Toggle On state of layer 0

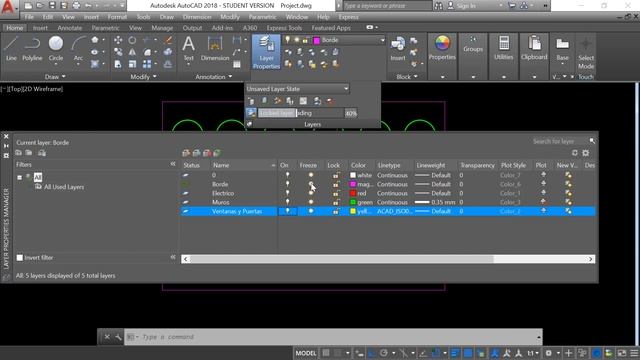[x=287, y=175]
